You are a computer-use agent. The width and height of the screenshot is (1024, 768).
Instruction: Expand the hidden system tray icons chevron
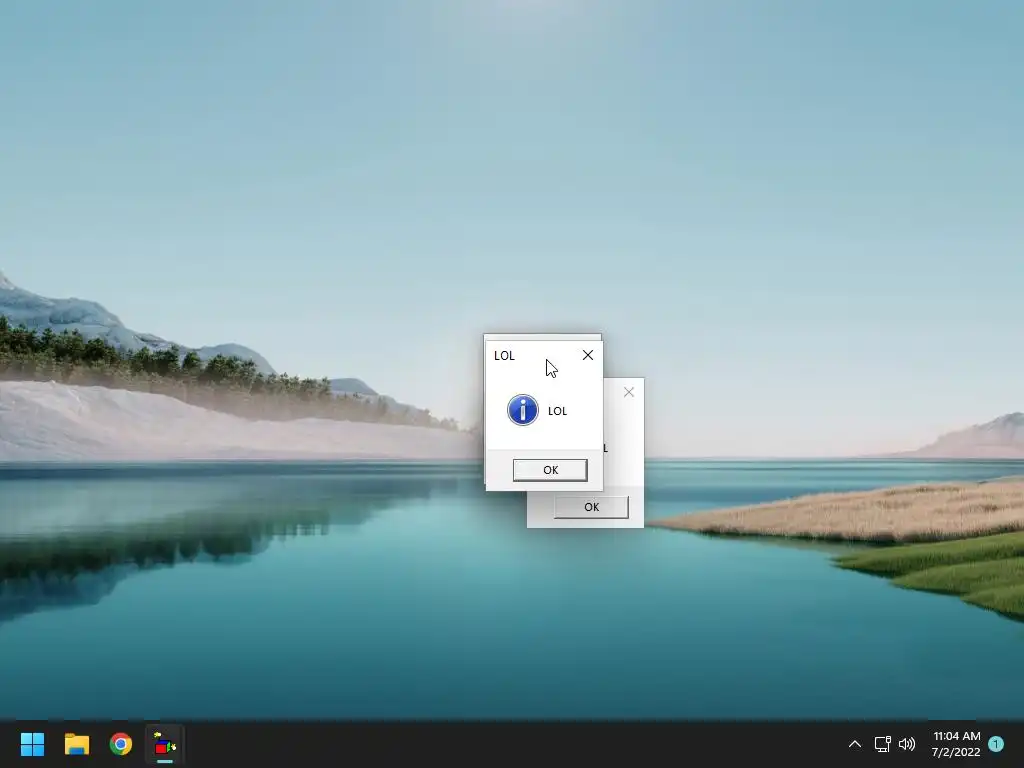tap(854, 744)
